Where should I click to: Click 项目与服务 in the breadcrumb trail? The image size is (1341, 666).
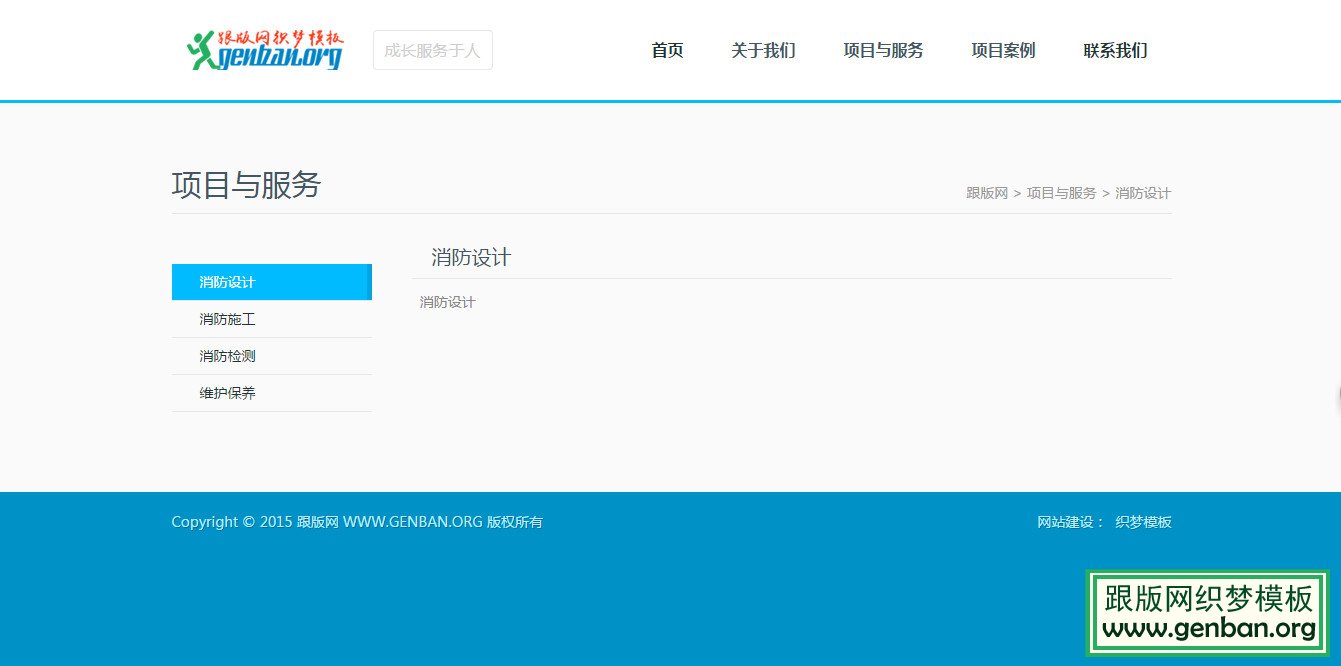pos(1060,193)
